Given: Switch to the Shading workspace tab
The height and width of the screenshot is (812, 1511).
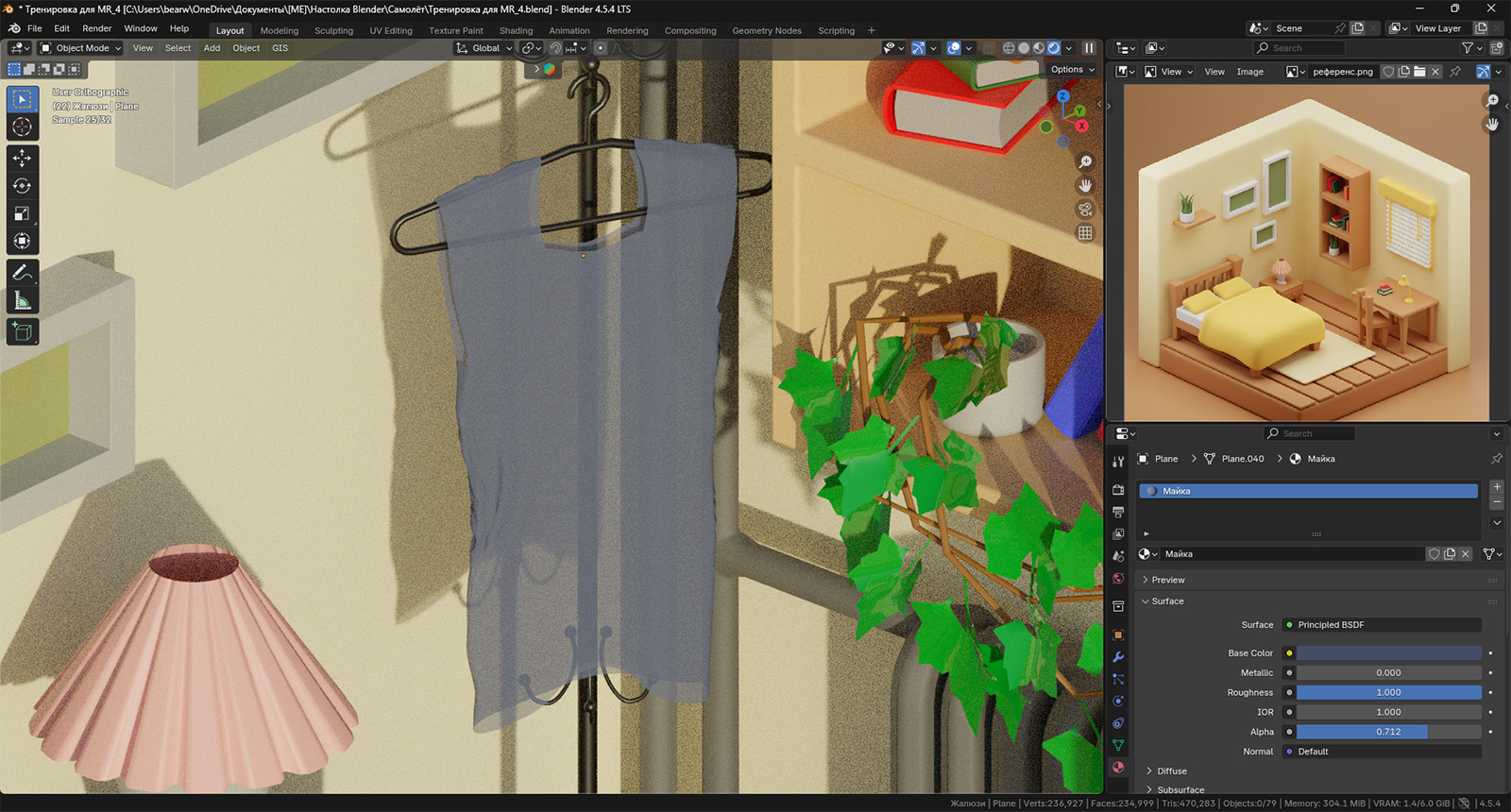Looking at the screenshot, I should pyautogui.click(x=516, y=30).
